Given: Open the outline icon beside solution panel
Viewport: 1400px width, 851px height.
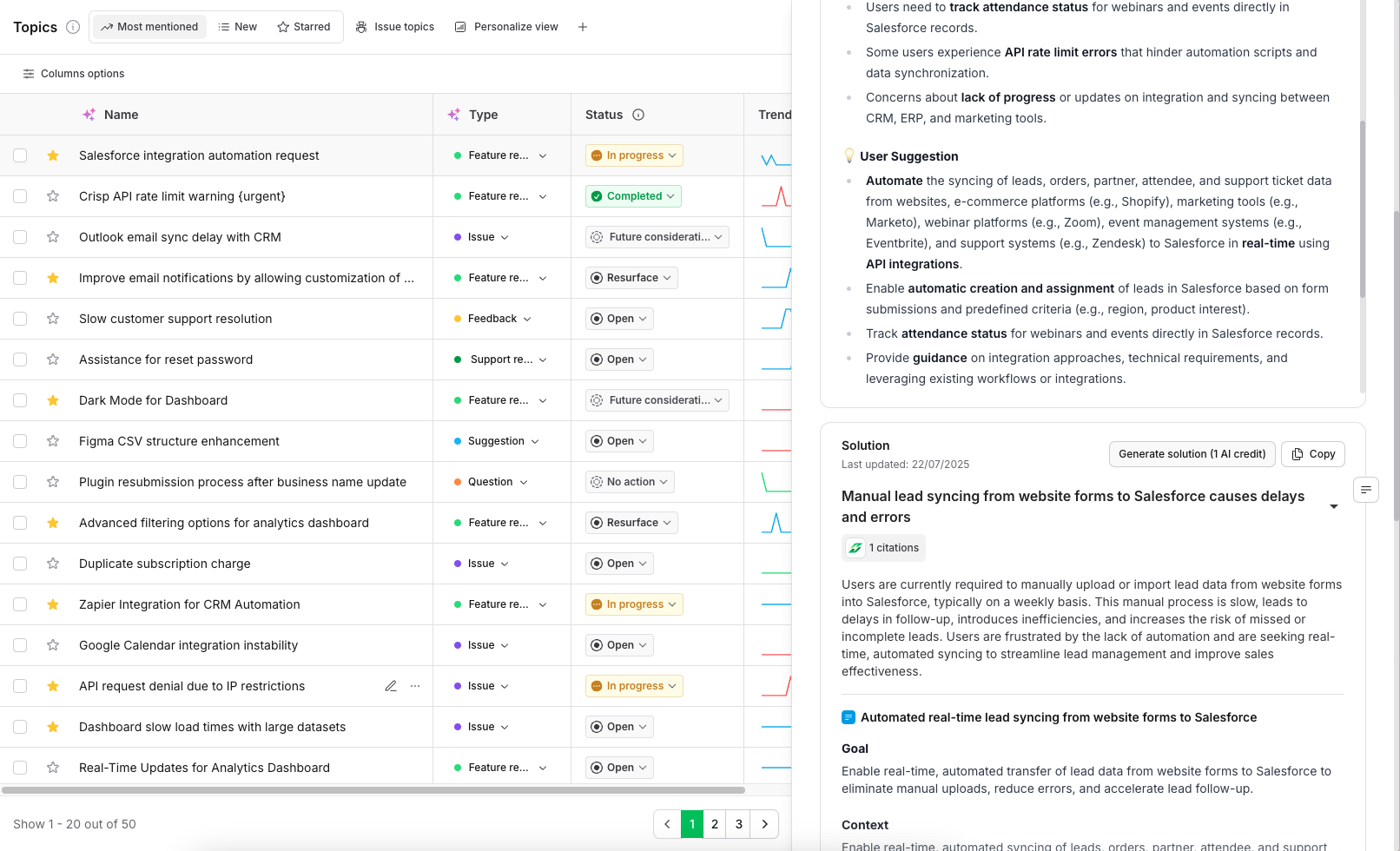Looking at the screenshot, I should point(1366,490).
